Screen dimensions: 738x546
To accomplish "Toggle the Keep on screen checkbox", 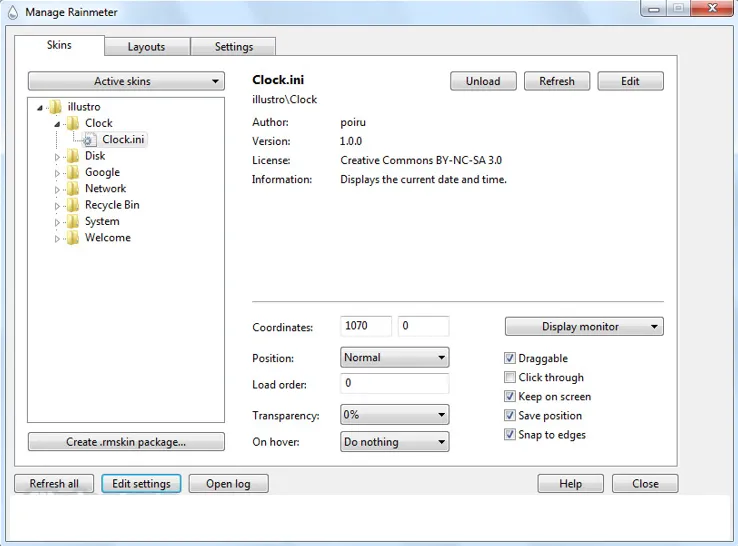I will (510, 396).
